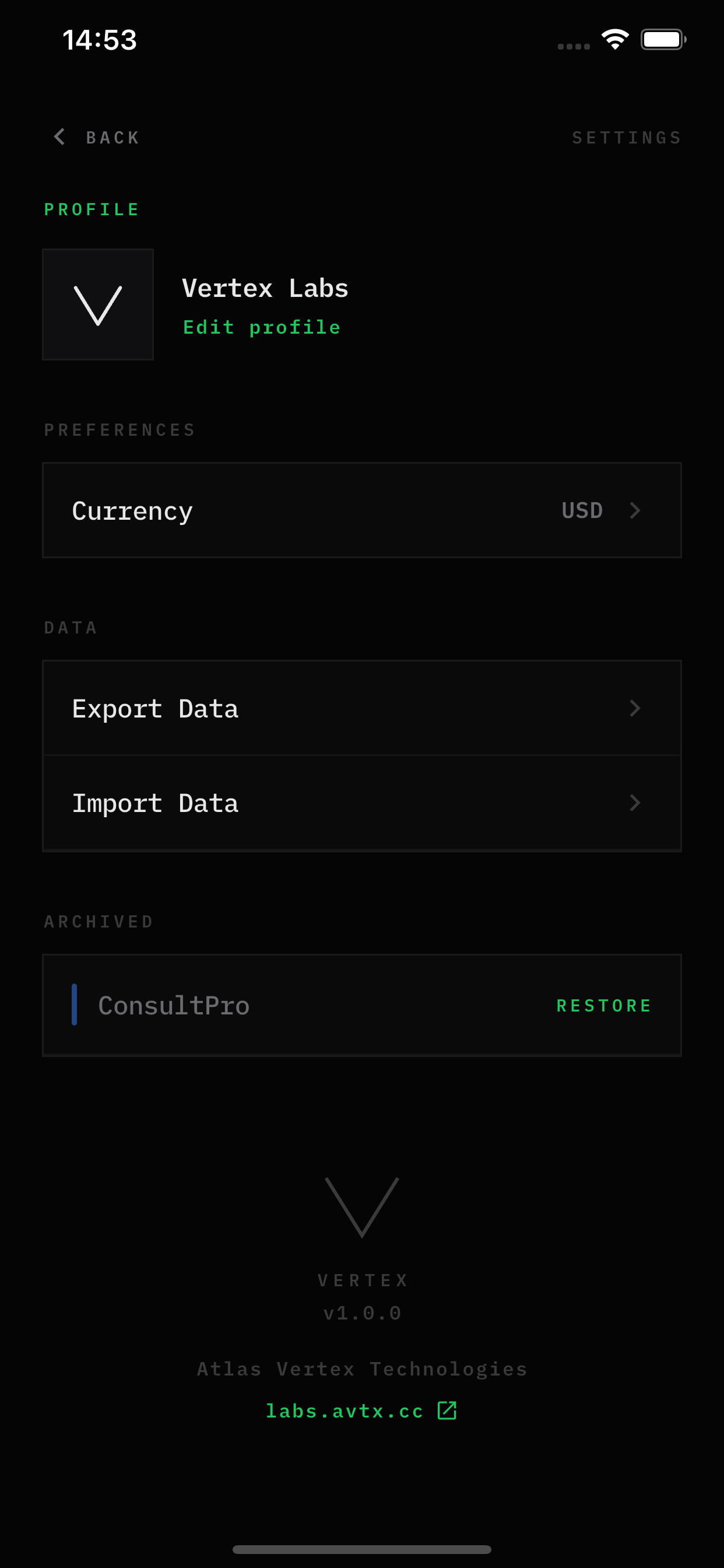Expand Import Data via its chevron
Screen dimensions: 724x1568
[x=635, y=803]
